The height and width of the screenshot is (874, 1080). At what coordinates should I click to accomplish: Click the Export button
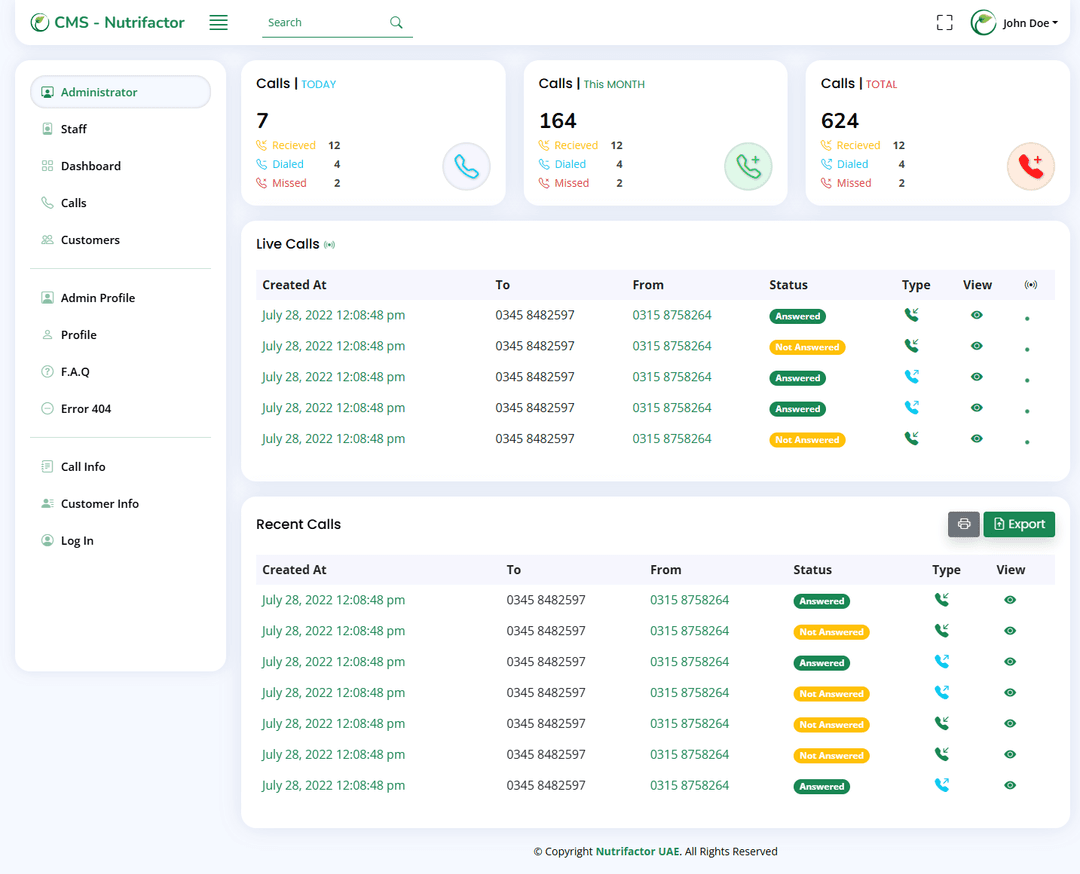click(x=1019, y=524)
